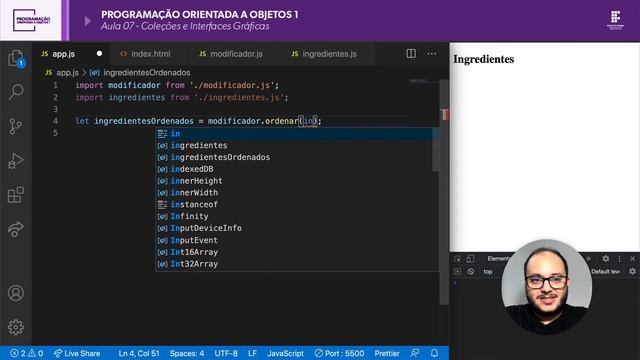Click the Ingredientes heading in the preview
Screen dimensions: 640x360
(x=484, y=59)
